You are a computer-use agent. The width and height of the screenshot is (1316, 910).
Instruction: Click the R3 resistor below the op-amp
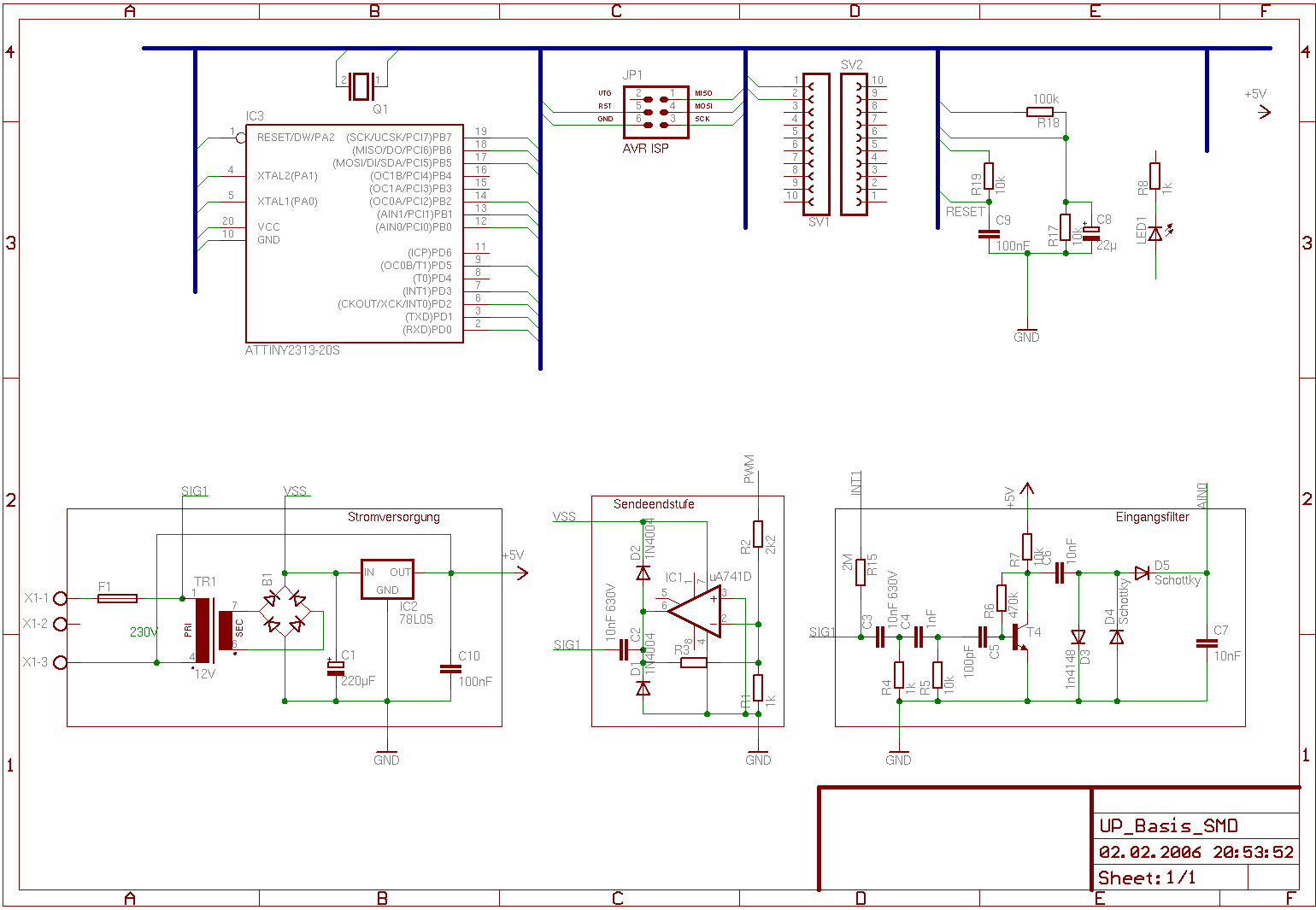pyautogui.click(x=694, y=662)
